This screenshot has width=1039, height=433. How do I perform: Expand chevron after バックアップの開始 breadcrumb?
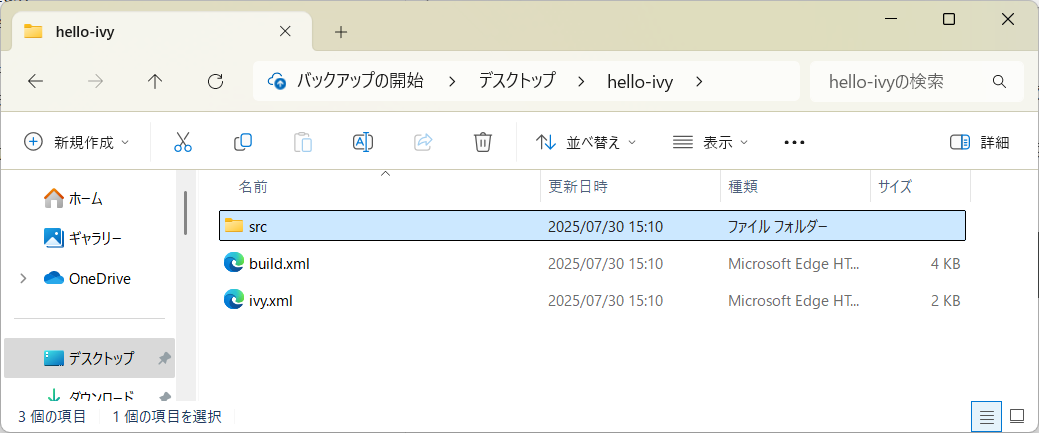point(452,82)
